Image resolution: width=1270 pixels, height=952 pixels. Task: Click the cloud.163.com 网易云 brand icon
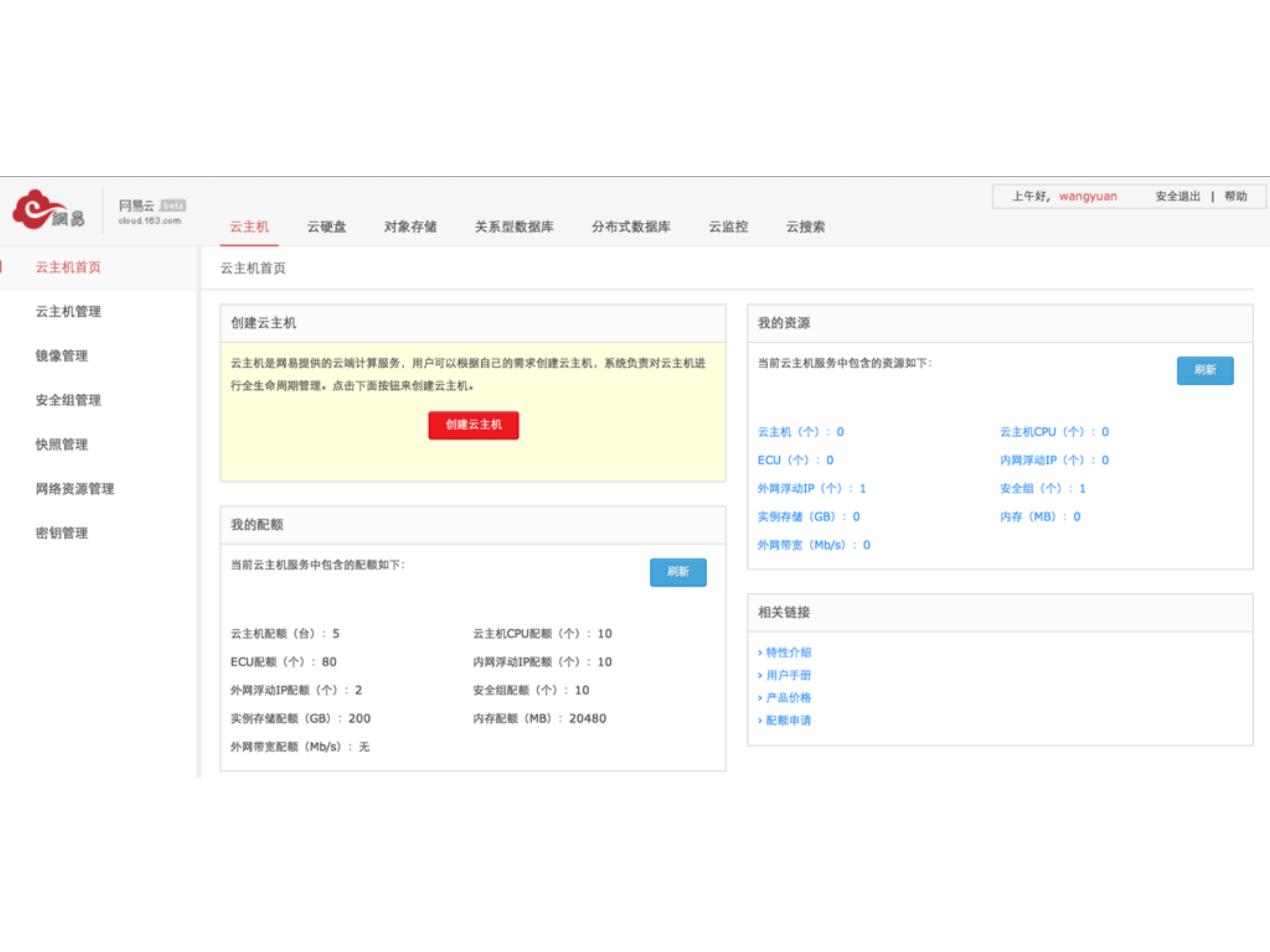tap(150, 211)
